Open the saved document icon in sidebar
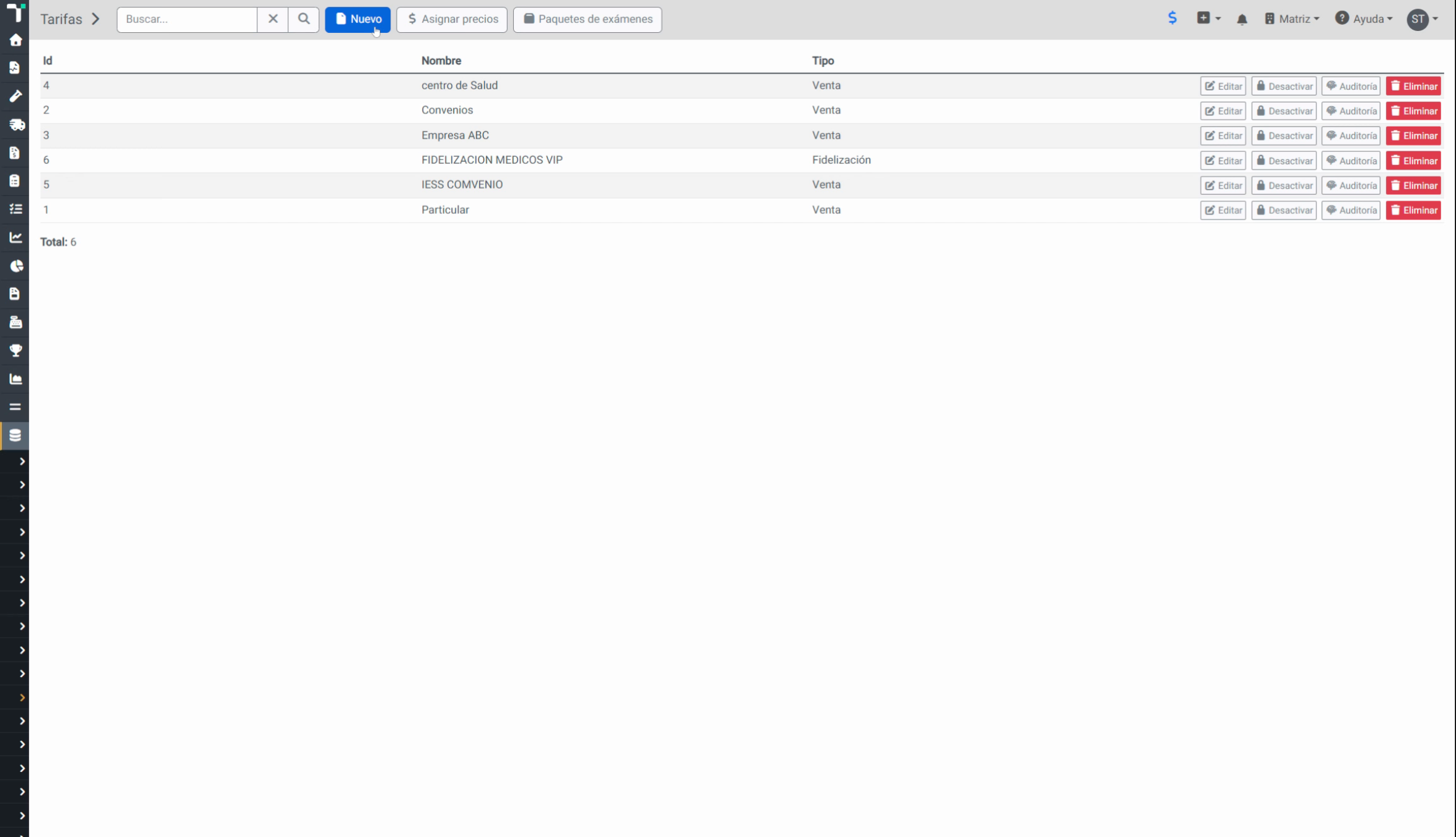This screenshot has width=1456, height=837. 15,294
